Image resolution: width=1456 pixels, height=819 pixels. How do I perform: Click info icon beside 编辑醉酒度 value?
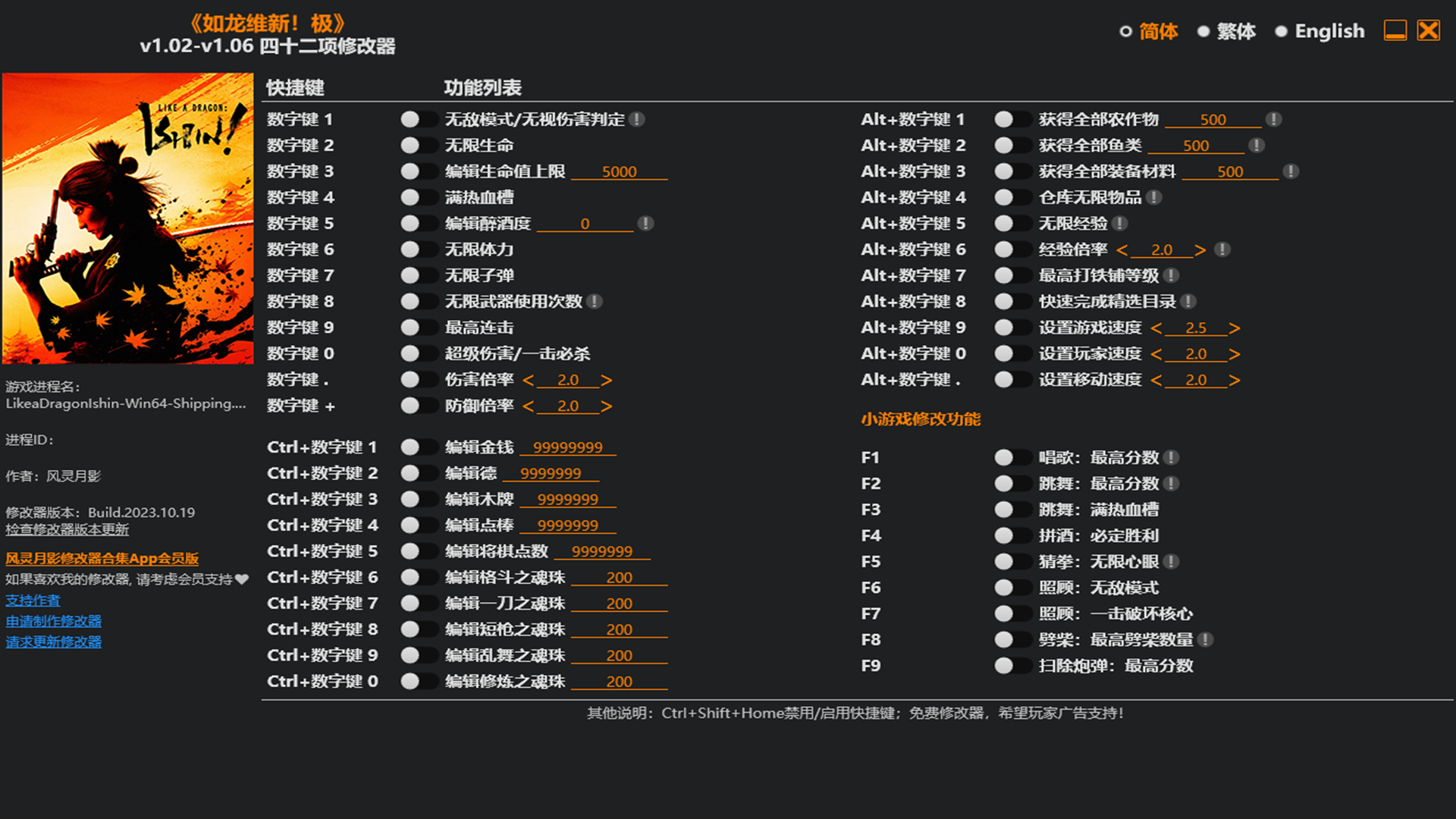[645, 224]
